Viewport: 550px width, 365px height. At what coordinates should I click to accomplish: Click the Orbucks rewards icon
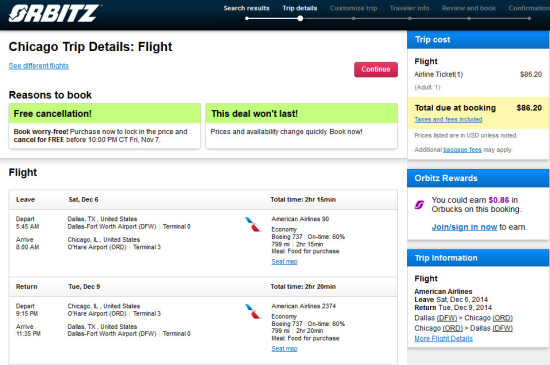(420, 204)
